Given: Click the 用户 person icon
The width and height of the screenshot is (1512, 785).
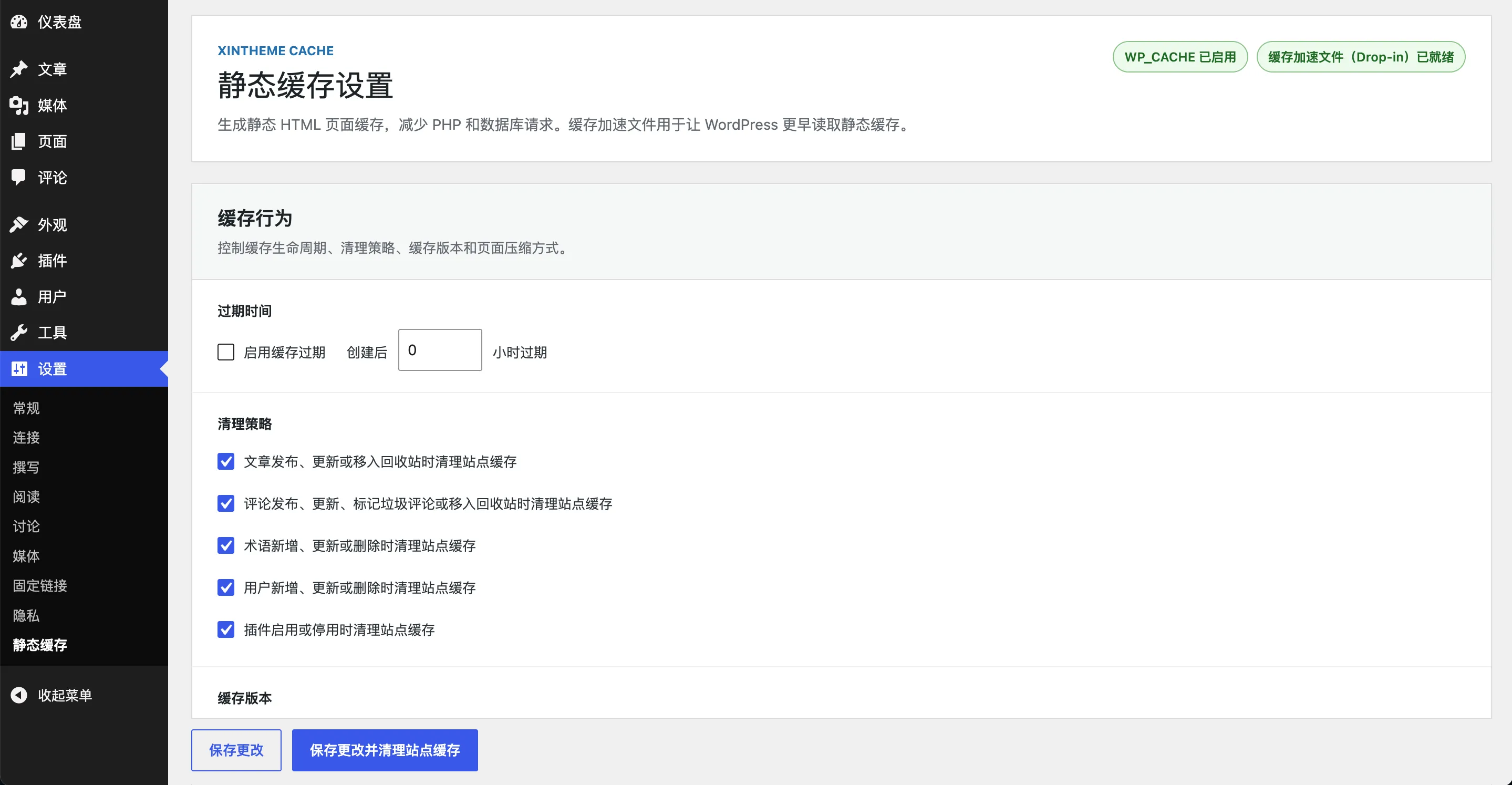Looking at the screenshot, I should 19,297.
